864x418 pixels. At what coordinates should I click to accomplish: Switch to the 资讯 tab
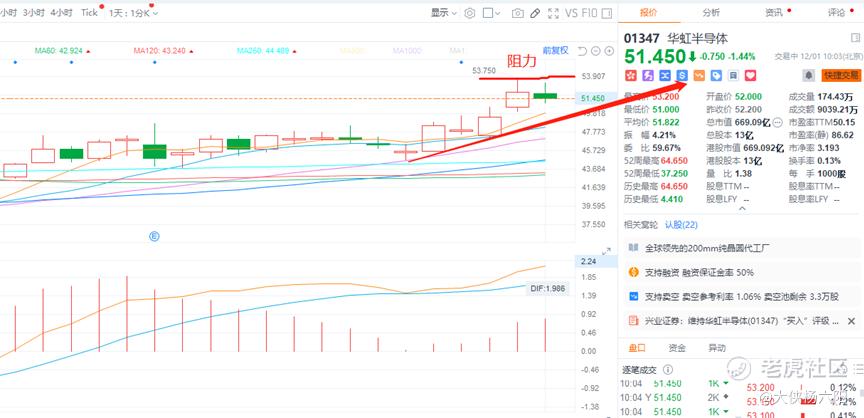[774, 13]
